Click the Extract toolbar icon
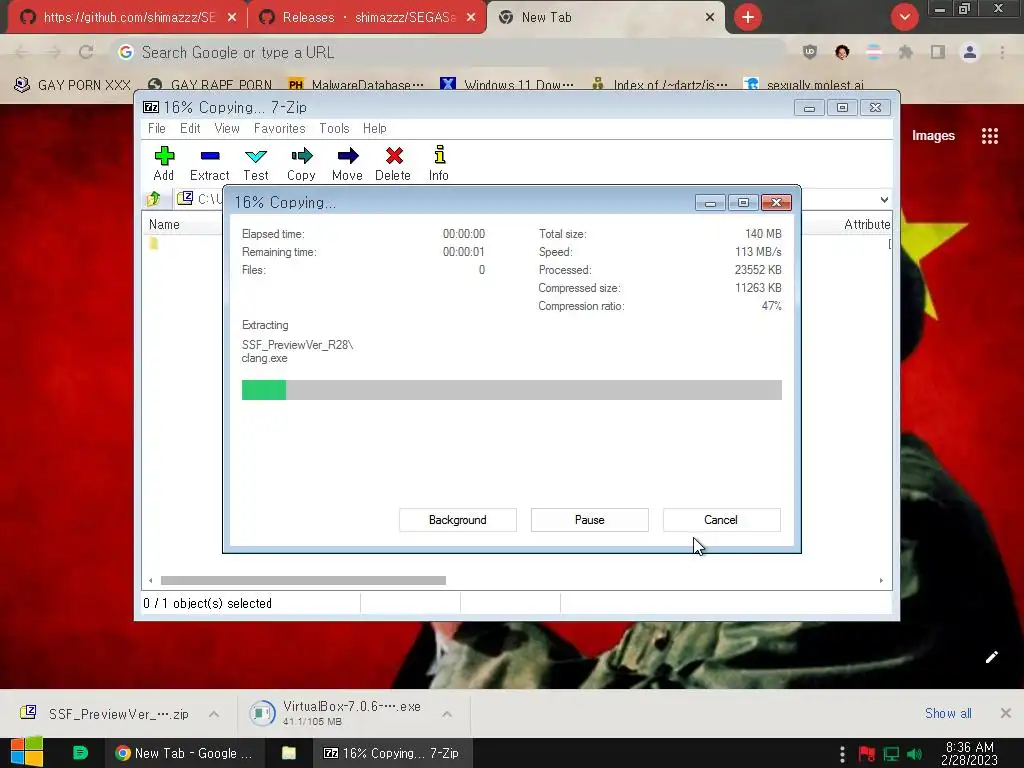 (x=210, y=163)
